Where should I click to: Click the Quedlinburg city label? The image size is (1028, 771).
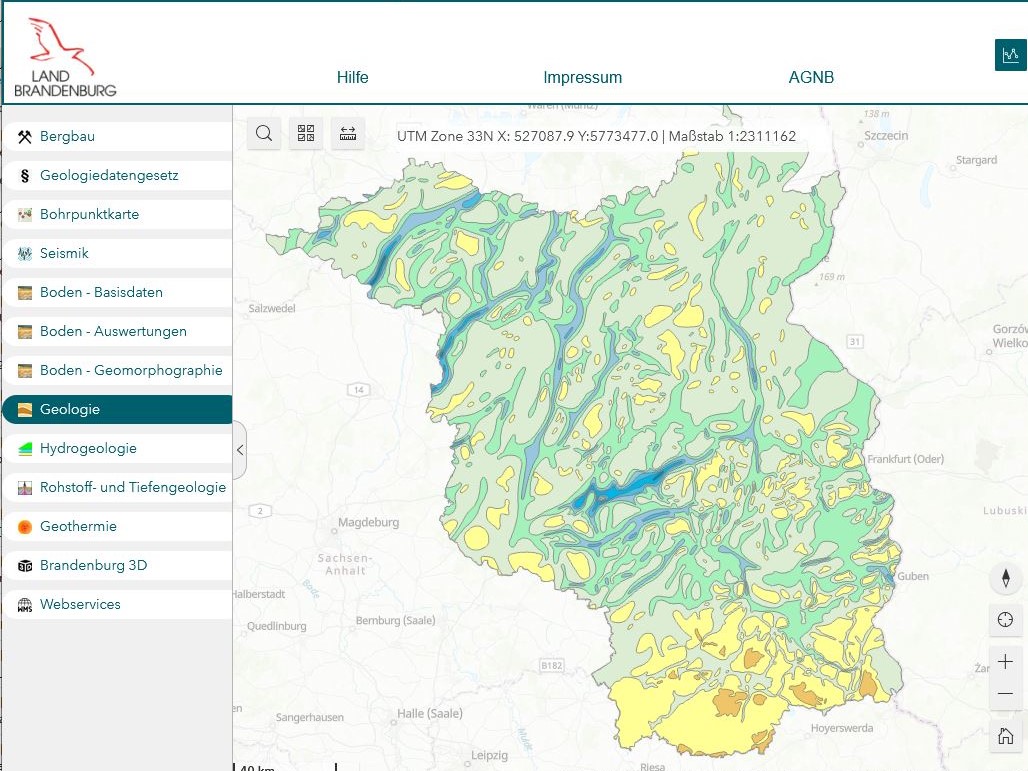pos(277,626)
